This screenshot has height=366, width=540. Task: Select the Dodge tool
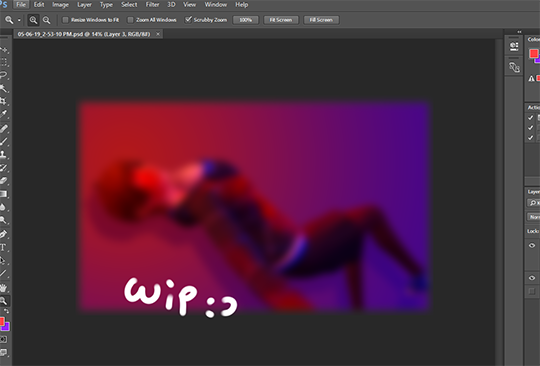click(3, 220)
